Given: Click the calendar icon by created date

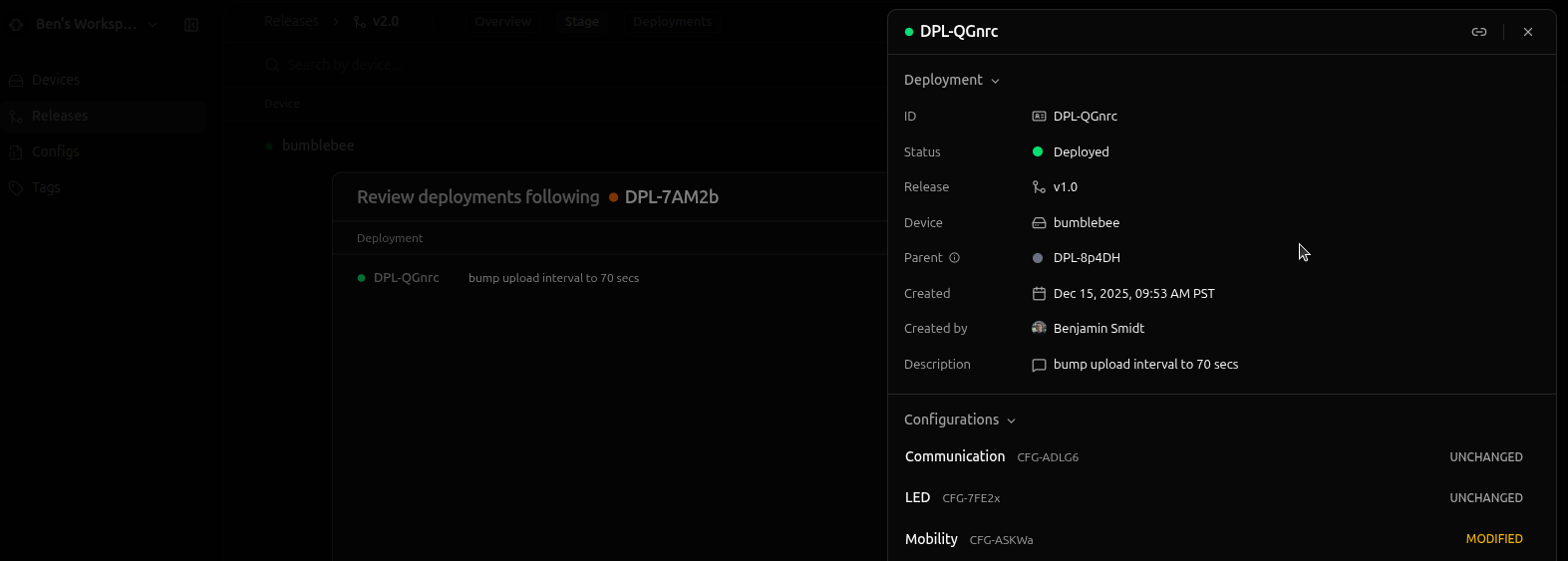Looking at the screenshot, I should tap(1039, 294).
